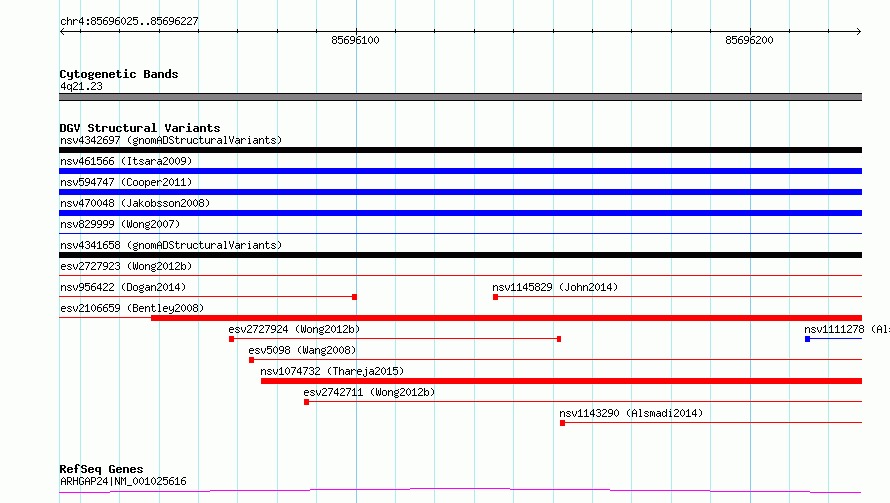Screen dimensions: 890x503
Task: Open nsv4341658 gnomADStructuralVariants entry
Action: coord(171,245)
